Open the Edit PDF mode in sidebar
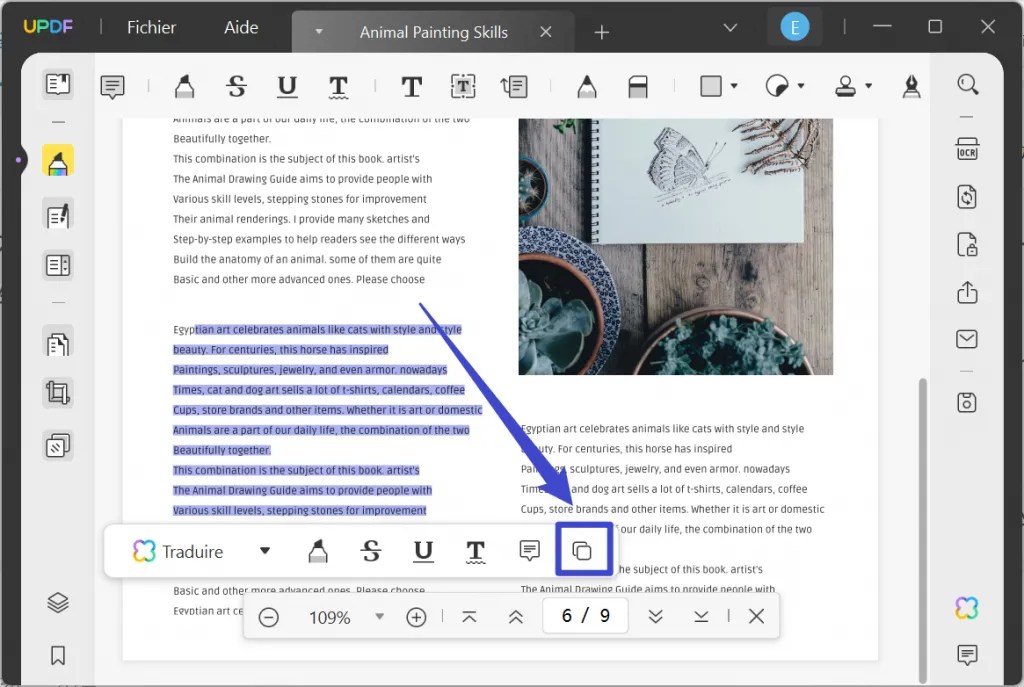The height and width of the screenshot is (687, 1024). tap(57, 216)
